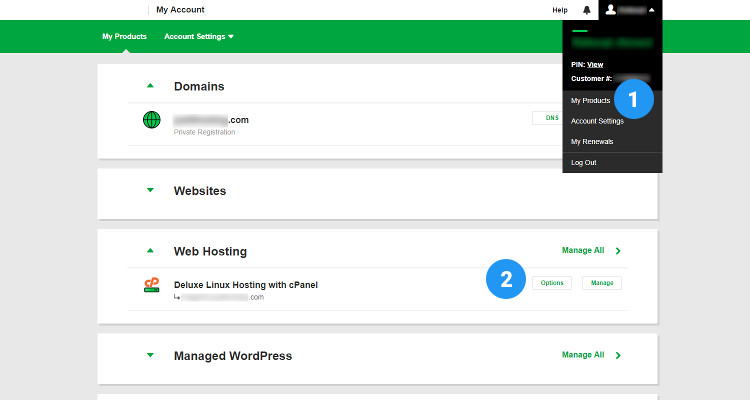Click the Web Hosting Manage All chevron
The width and height of the screenshot is (750, 400).
click(618, 251)
